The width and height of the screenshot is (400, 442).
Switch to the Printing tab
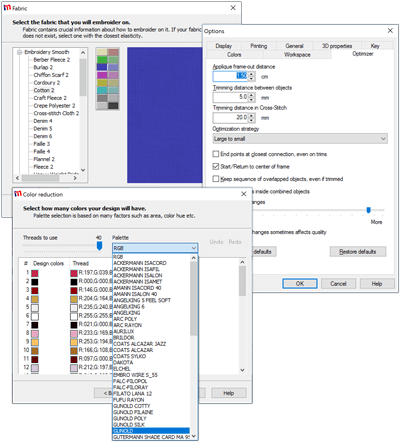click(x=259, y=46)
